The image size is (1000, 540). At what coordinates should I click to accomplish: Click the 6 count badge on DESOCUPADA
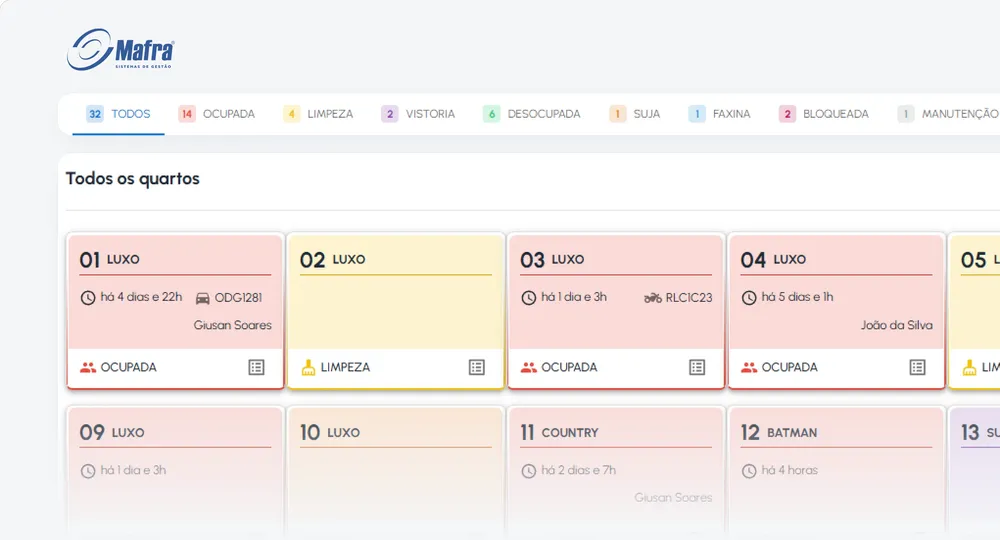tap(491, 114)
